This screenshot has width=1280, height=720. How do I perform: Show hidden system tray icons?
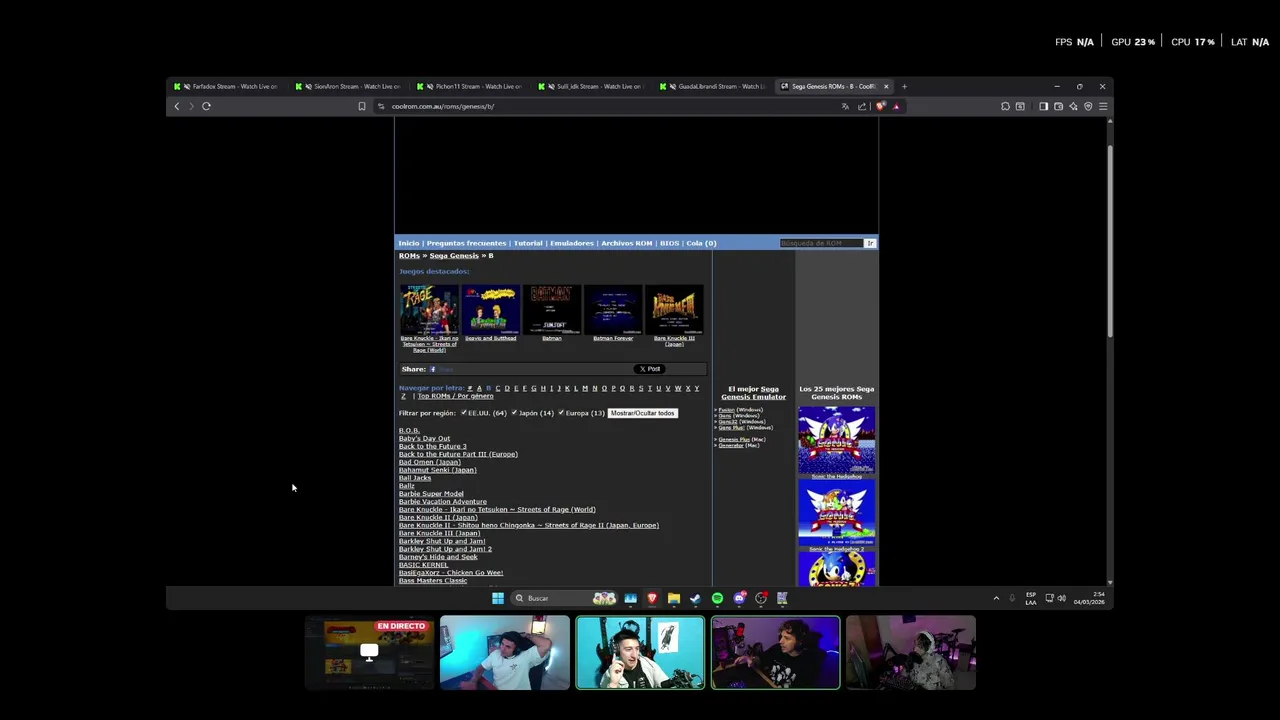point(996,598)
